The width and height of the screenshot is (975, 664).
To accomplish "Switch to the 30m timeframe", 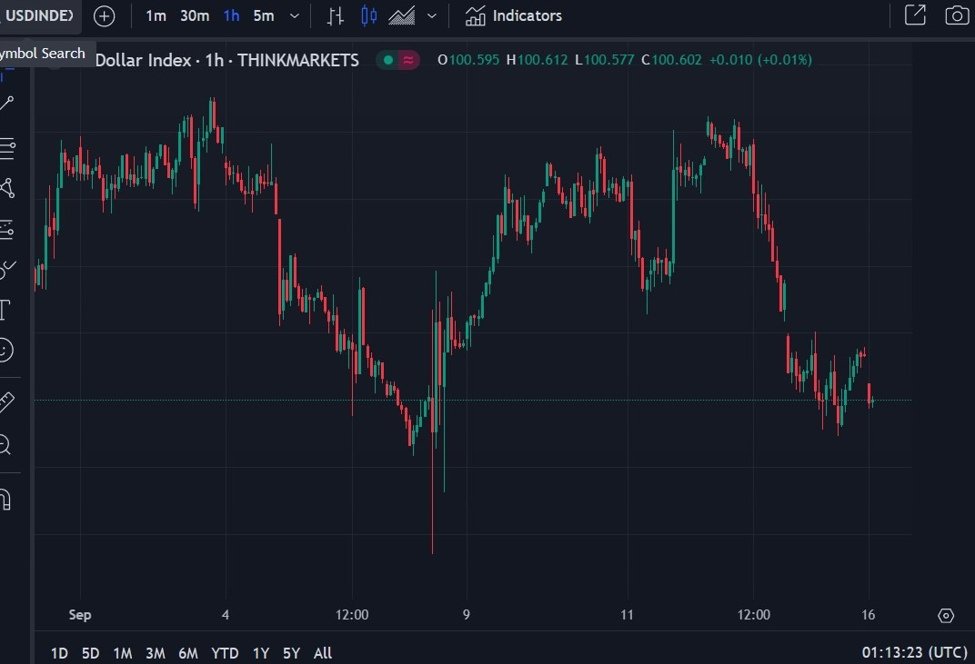I will point(195,16).
